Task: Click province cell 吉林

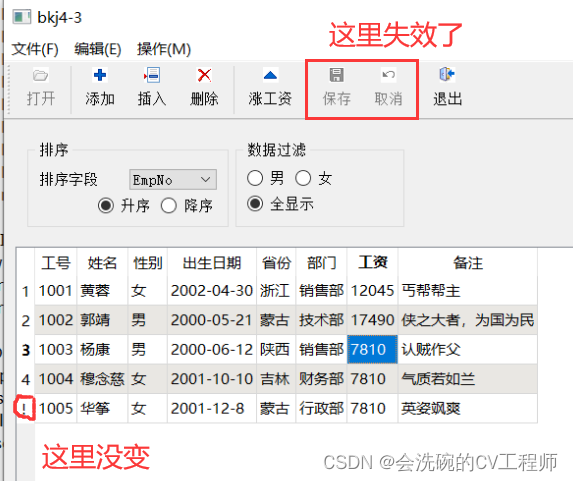Action: (x=276, y=379)
